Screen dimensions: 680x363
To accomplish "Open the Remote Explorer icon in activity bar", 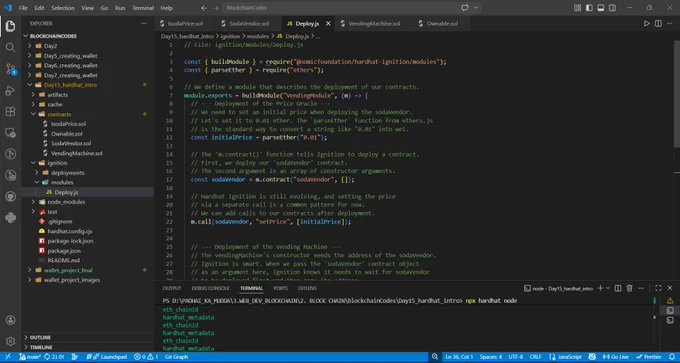I will [10, 133].
